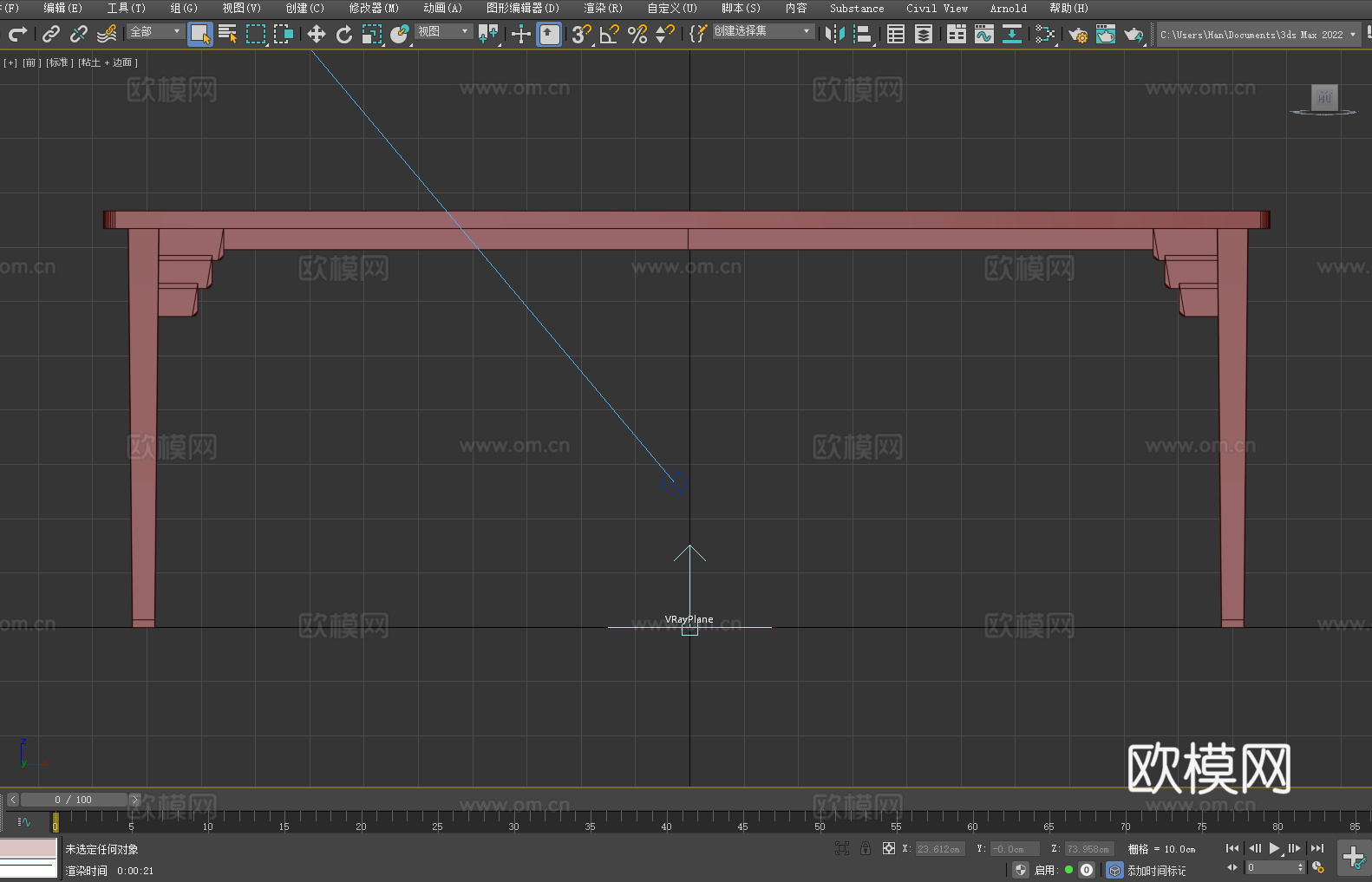Activate the Select Object tool
Image resolution: width=1372 pixels, height=882 pixels.
pyautogui.click(x=200, y=34)
